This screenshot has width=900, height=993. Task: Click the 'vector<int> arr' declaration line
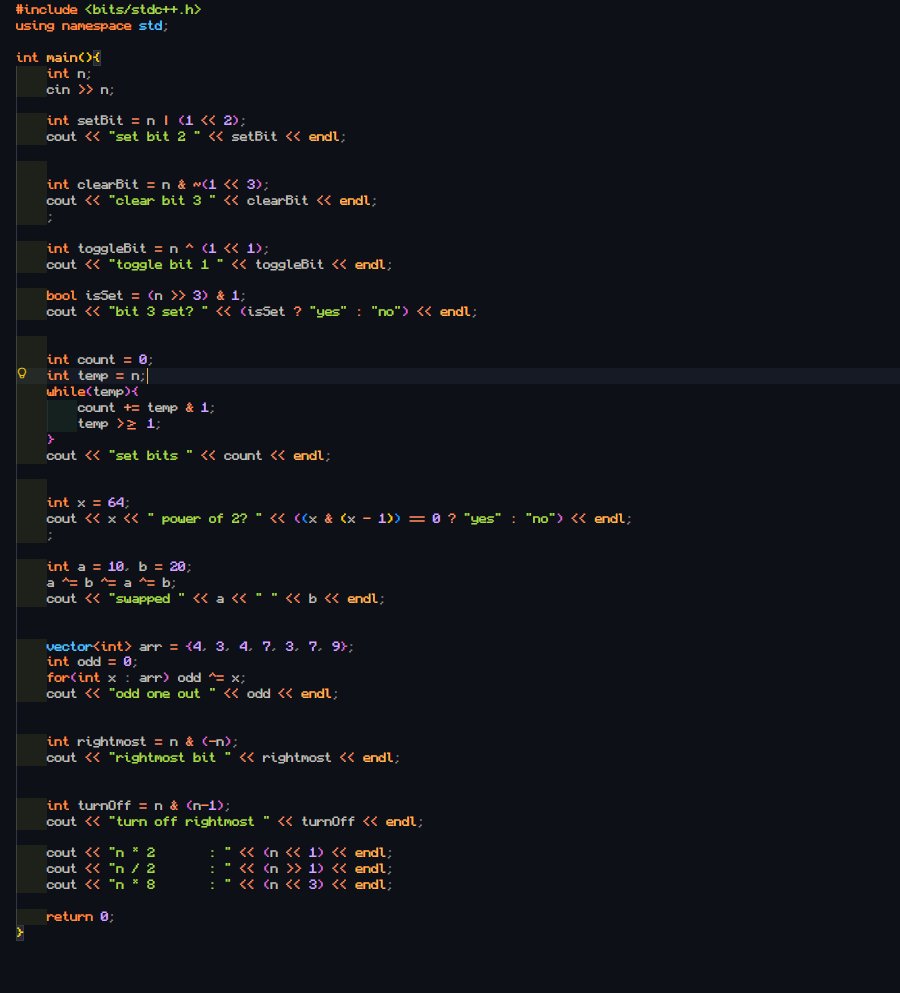[200, 647]
